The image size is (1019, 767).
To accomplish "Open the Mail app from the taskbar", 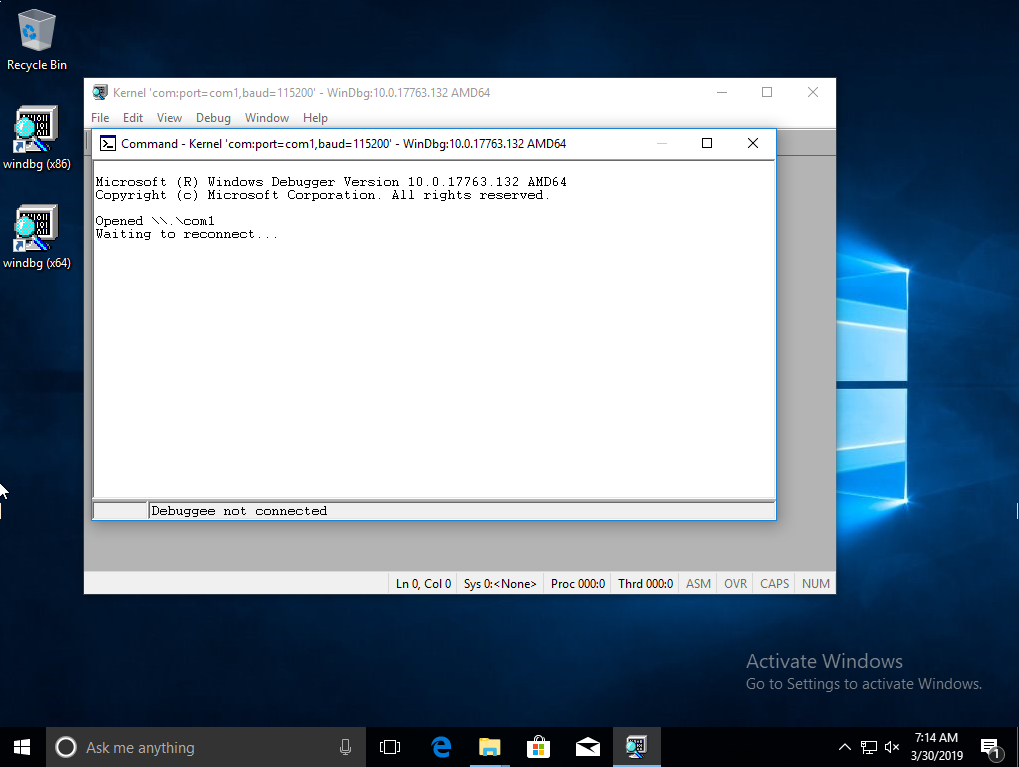I will (x=587, y=747).
